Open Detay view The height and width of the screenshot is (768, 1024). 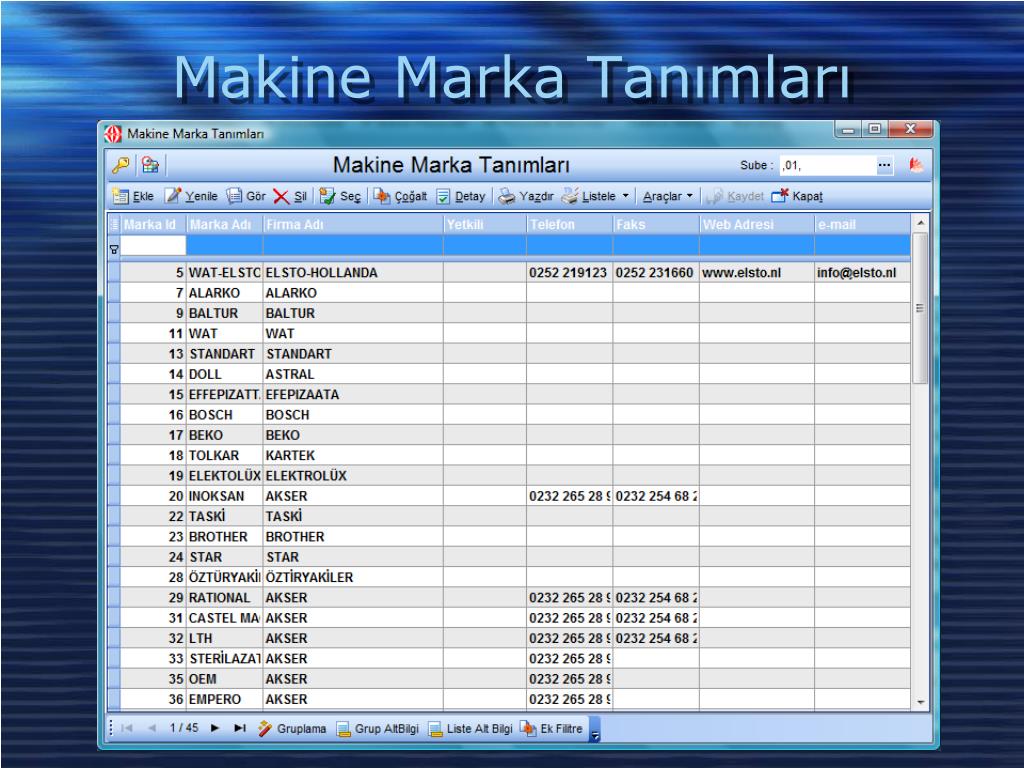coord(461,196)
